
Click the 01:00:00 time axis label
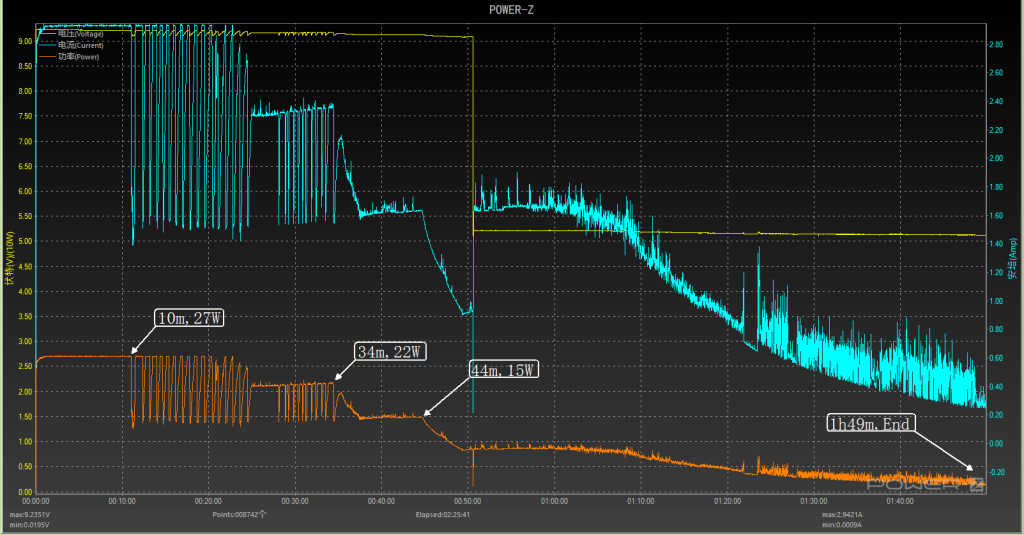(554, 502)
